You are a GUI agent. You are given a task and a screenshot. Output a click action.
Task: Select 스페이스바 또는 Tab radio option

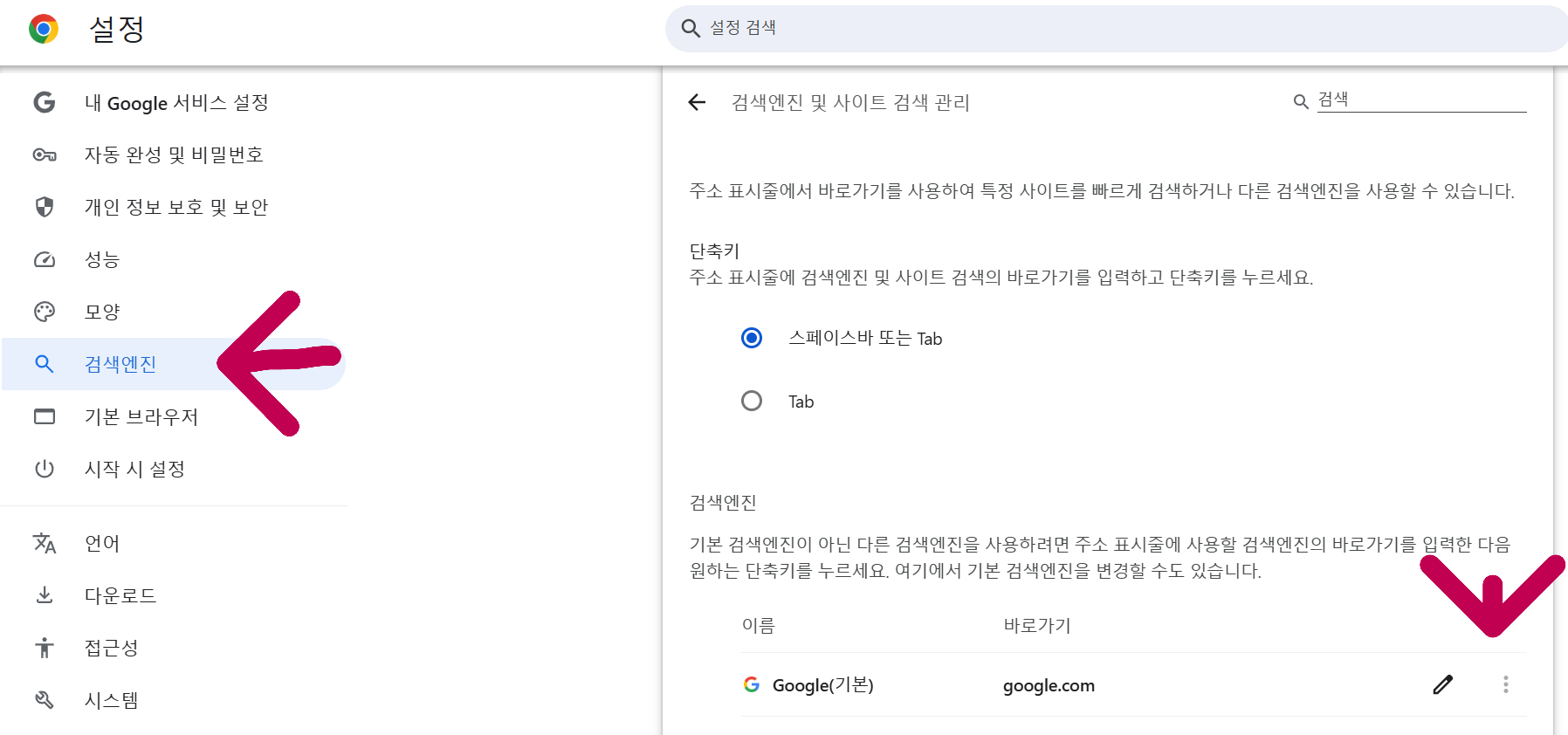click(752, 338)
